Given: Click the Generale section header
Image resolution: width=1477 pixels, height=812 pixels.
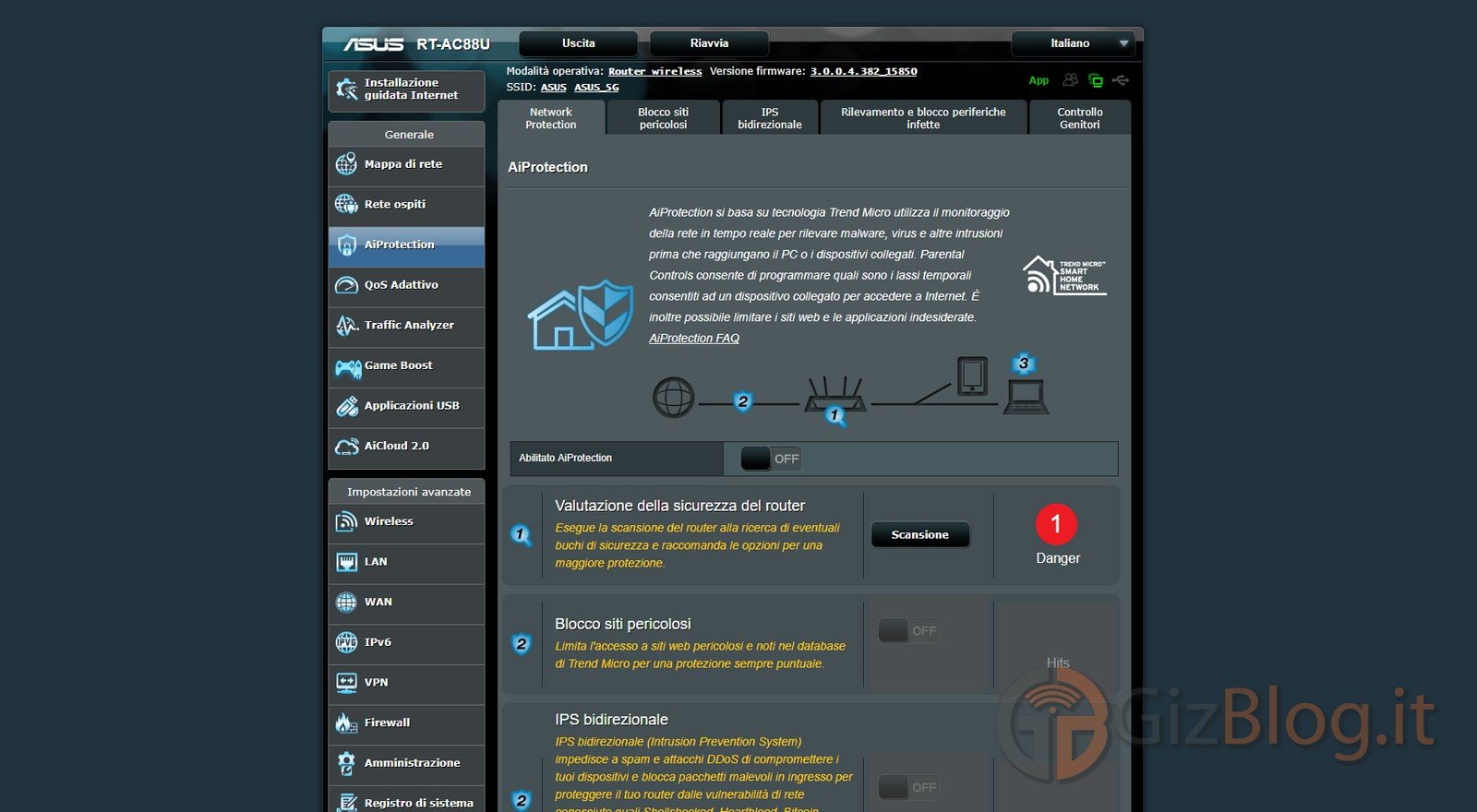Looking at the screenshot, I should (407, 135).
